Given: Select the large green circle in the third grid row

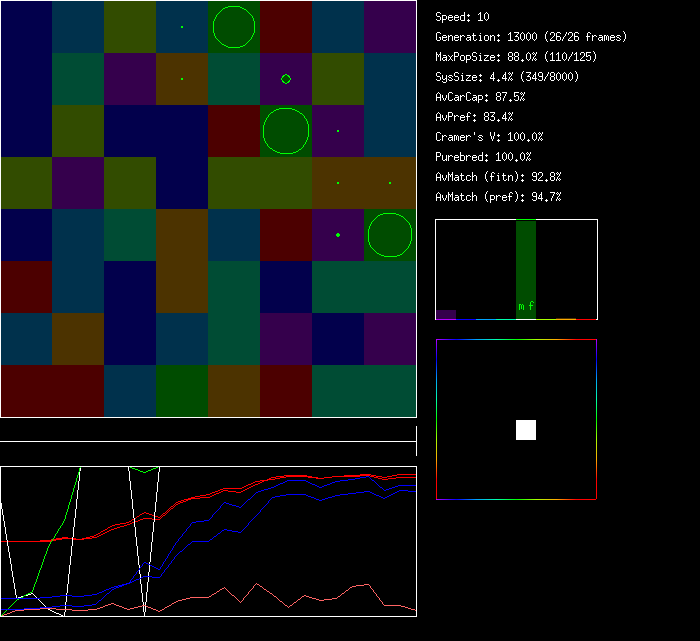Looking at the screenshot, I should 286,131.
